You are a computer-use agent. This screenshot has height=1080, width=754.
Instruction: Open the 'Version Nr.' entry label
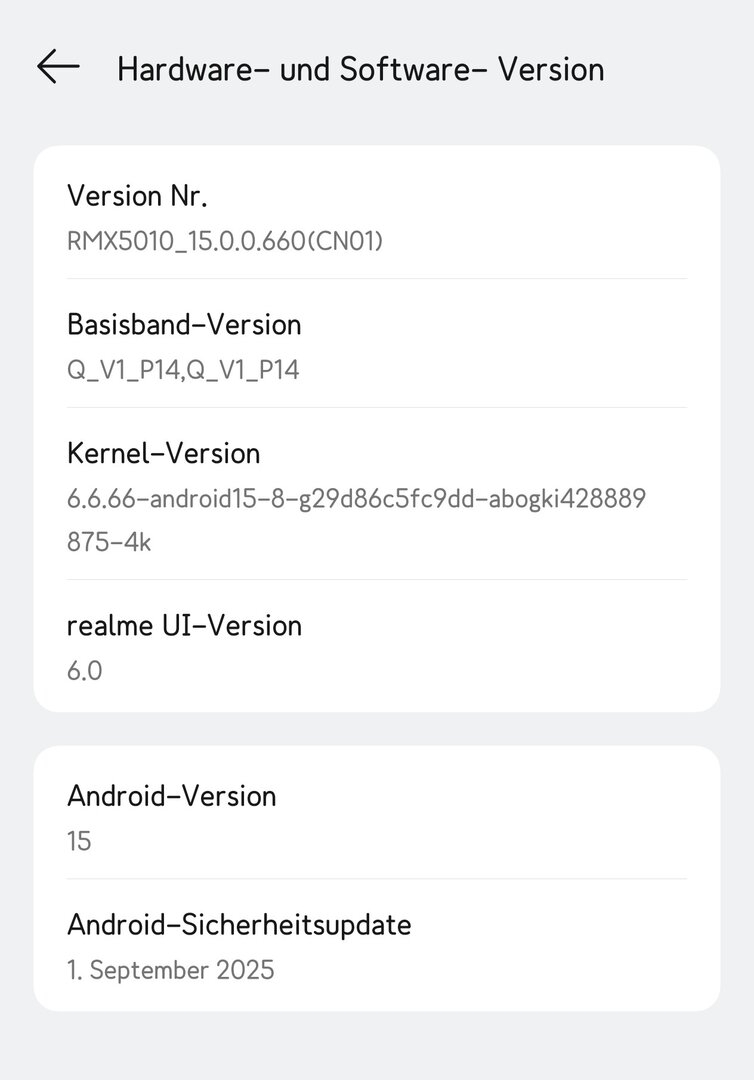click(137, 196)
